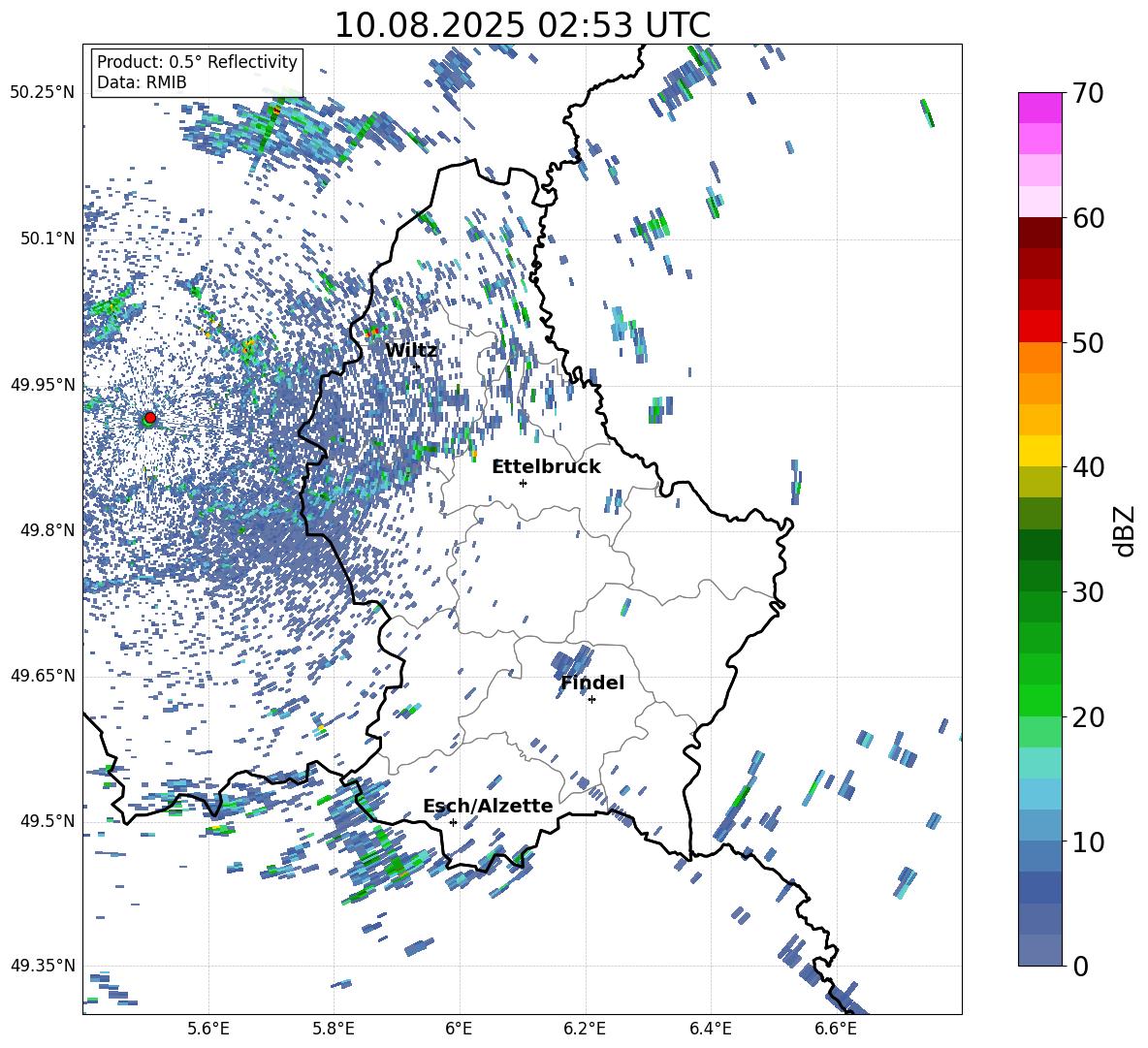Image resolution: width=1148 pixels, height=1048 pixels.
Task: Click the Wiltz location cross marker
Action: tap(417, 365)
